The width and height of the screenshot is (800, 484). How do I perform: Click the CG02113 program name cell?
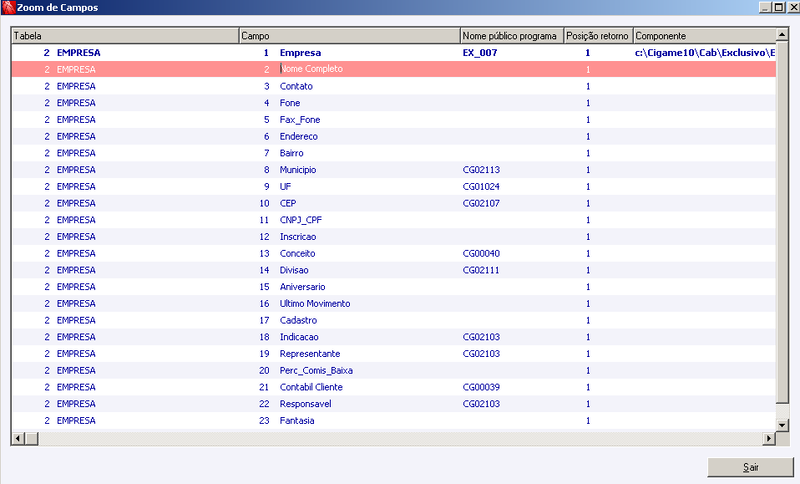point(481,170)
